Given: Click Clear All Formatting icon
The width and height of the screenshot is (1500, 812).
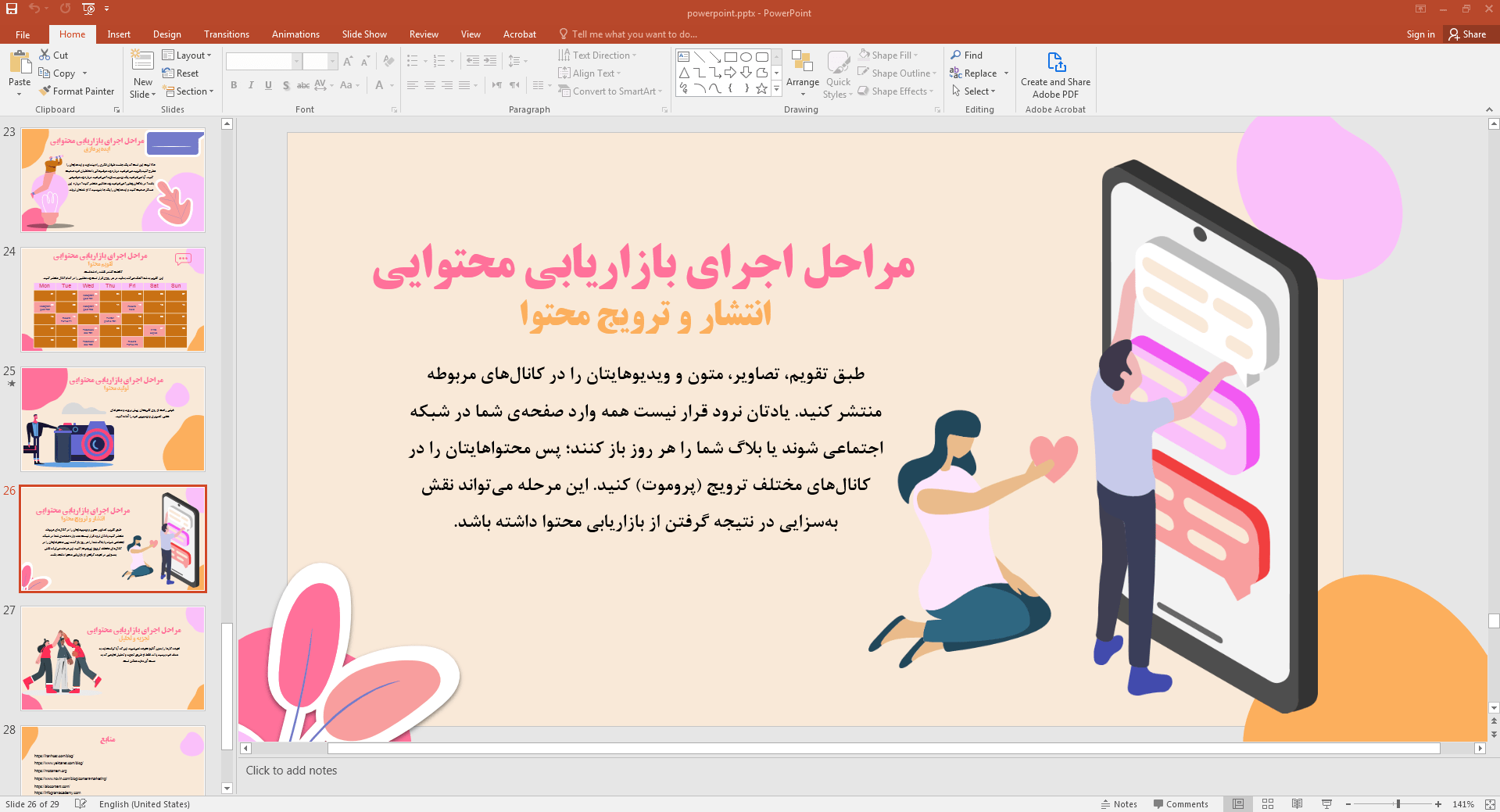Looking at the screenshot, I should pos(389,61).
